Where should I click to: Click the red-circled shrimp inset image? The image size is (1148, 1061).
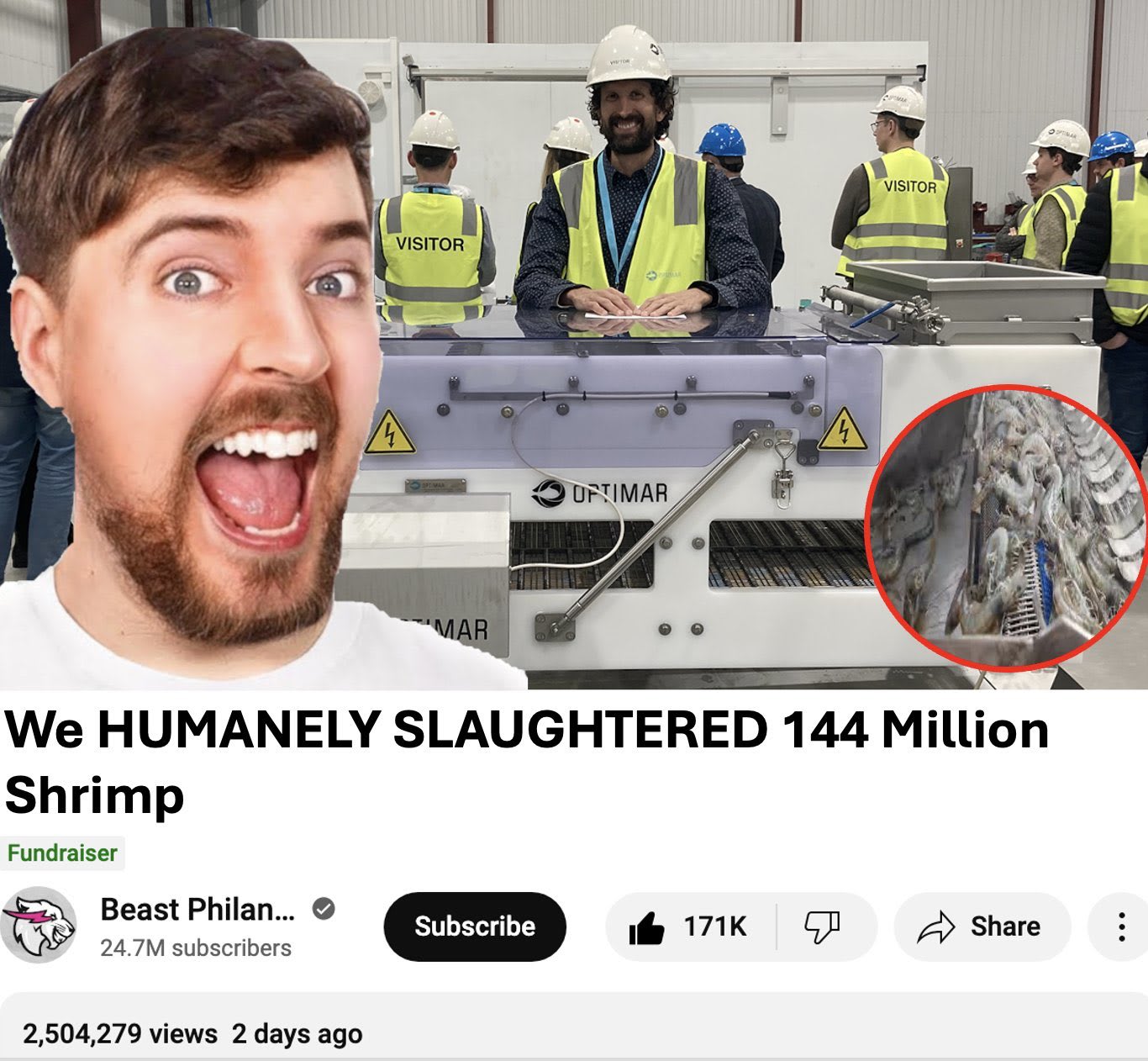pyautogui.click(x=1007, y=528)
